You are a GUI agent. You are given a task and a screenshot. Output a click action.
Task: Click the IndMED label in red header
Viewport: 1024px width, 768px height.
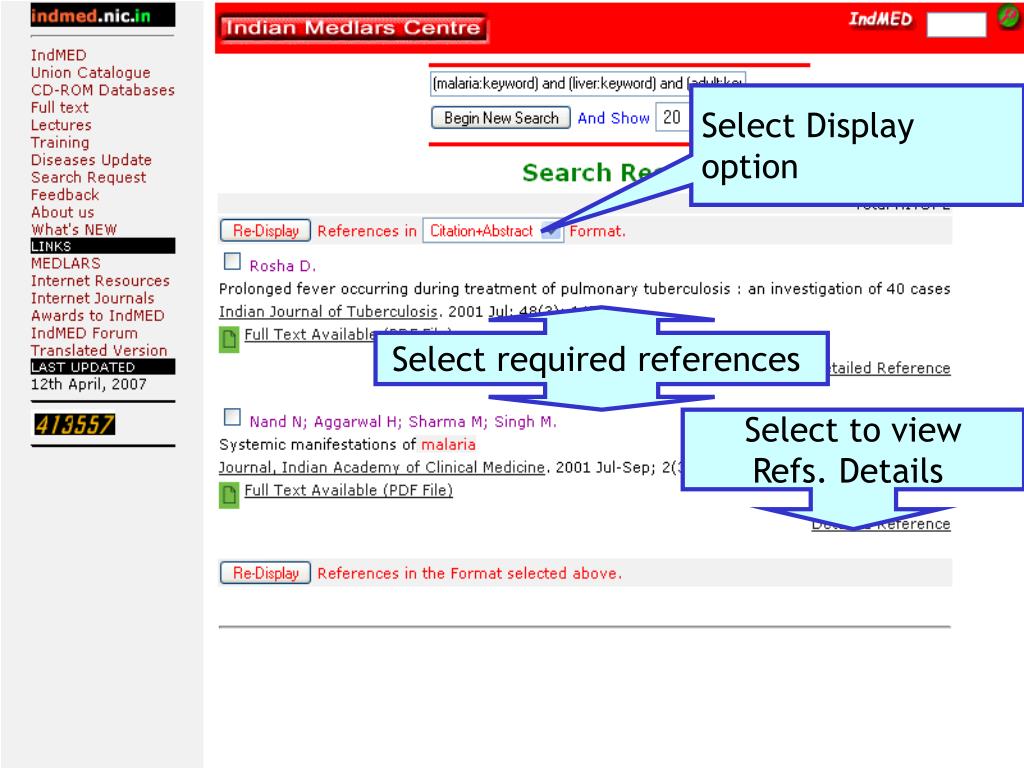coord(880,19)
